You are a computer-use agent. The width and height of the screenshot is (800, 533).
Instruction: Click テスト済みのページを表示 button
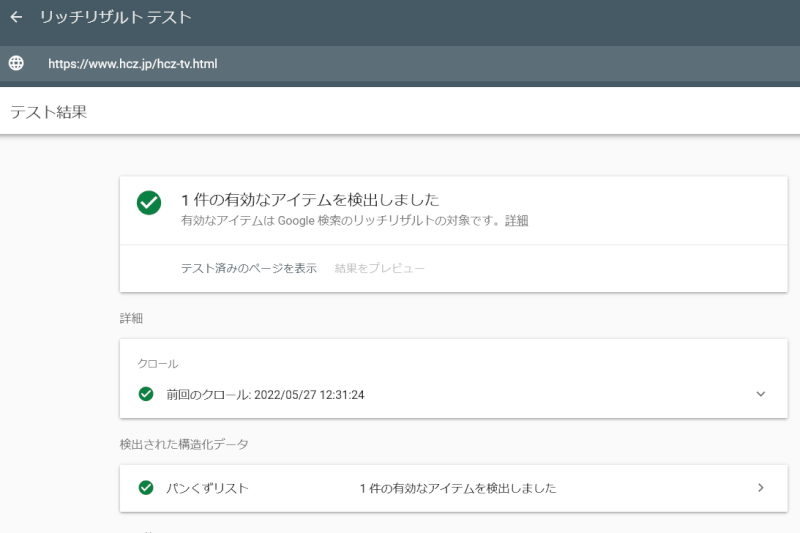[x=249, y=268]
